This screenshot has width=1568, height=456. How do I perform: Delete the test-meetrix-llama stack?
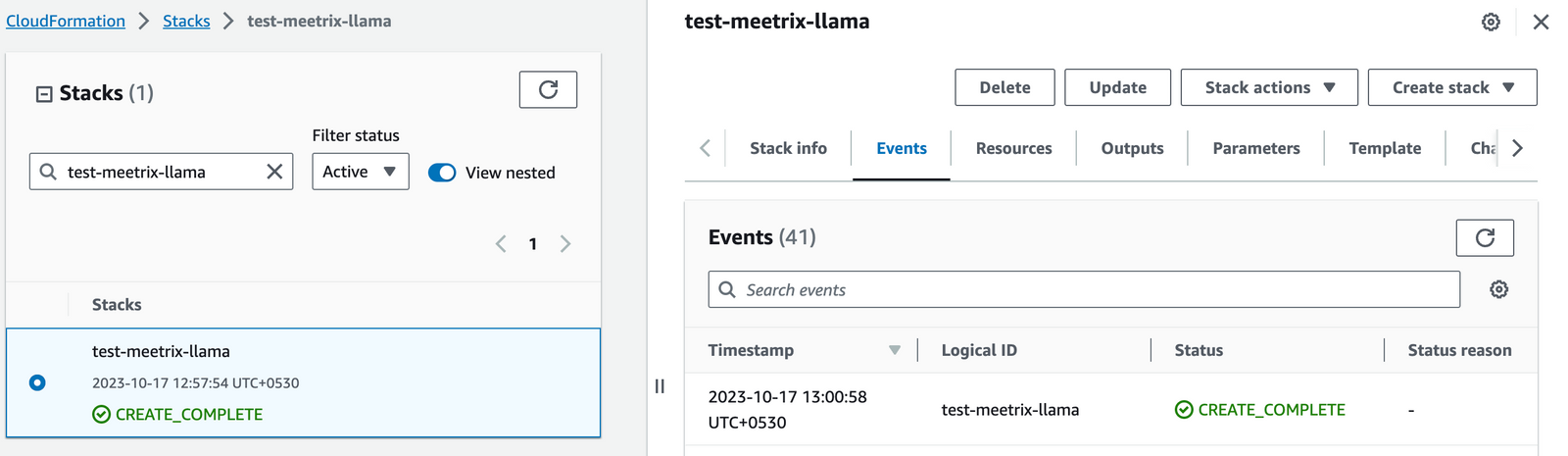click(x=1004, y=87)
